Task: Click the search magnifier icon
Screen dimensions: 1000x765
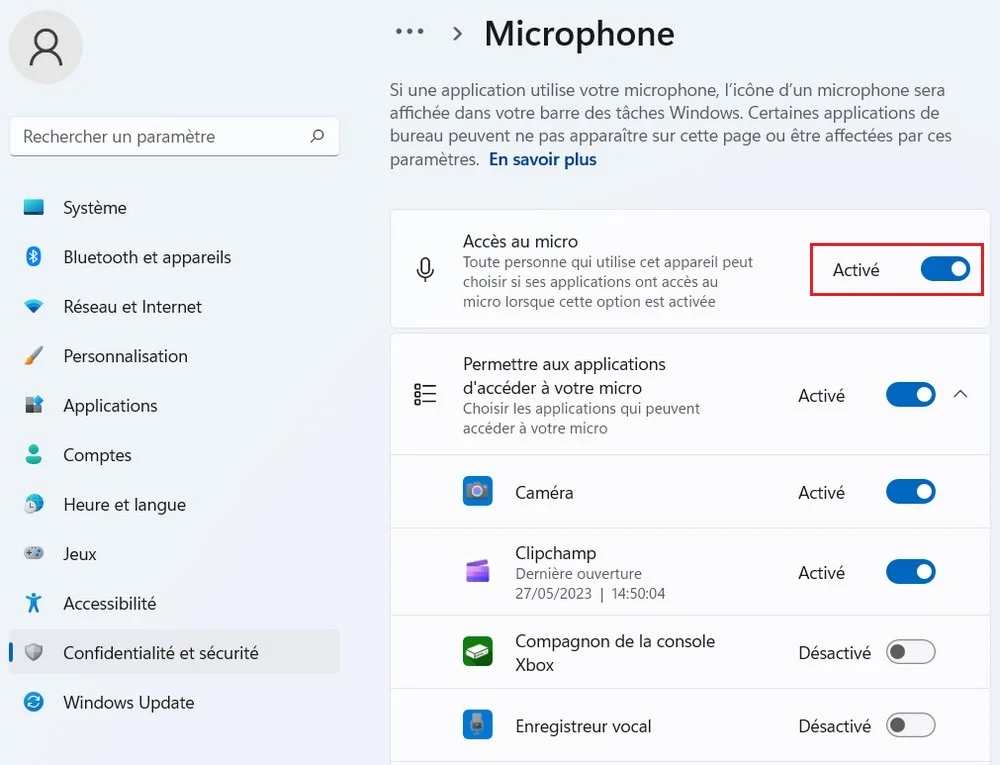Action: click(x=317, y=136)
